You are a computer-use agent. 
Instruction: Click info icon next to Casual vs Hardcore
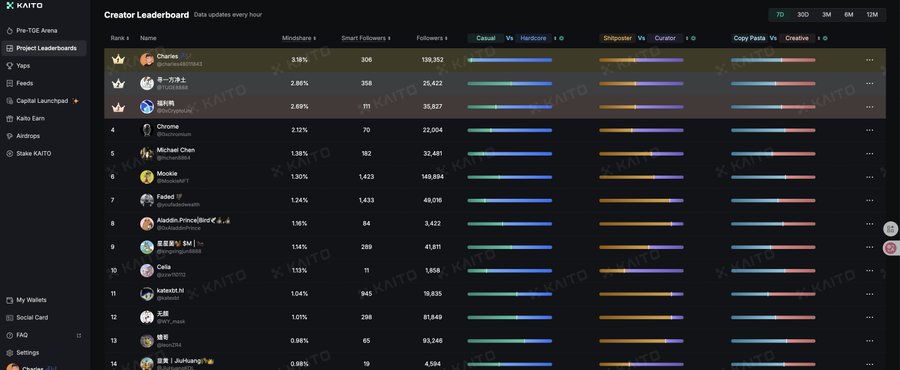561,38
